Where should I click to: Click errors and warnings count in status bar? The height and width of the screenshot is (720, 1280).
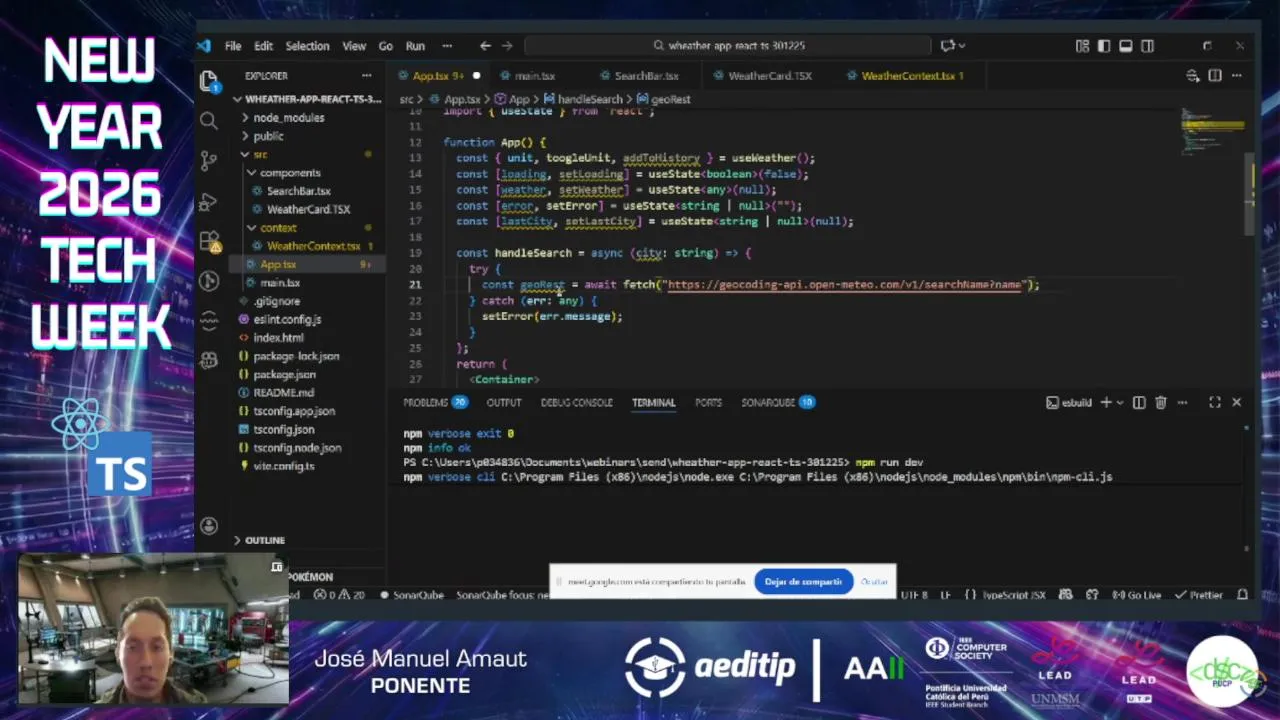339,595
